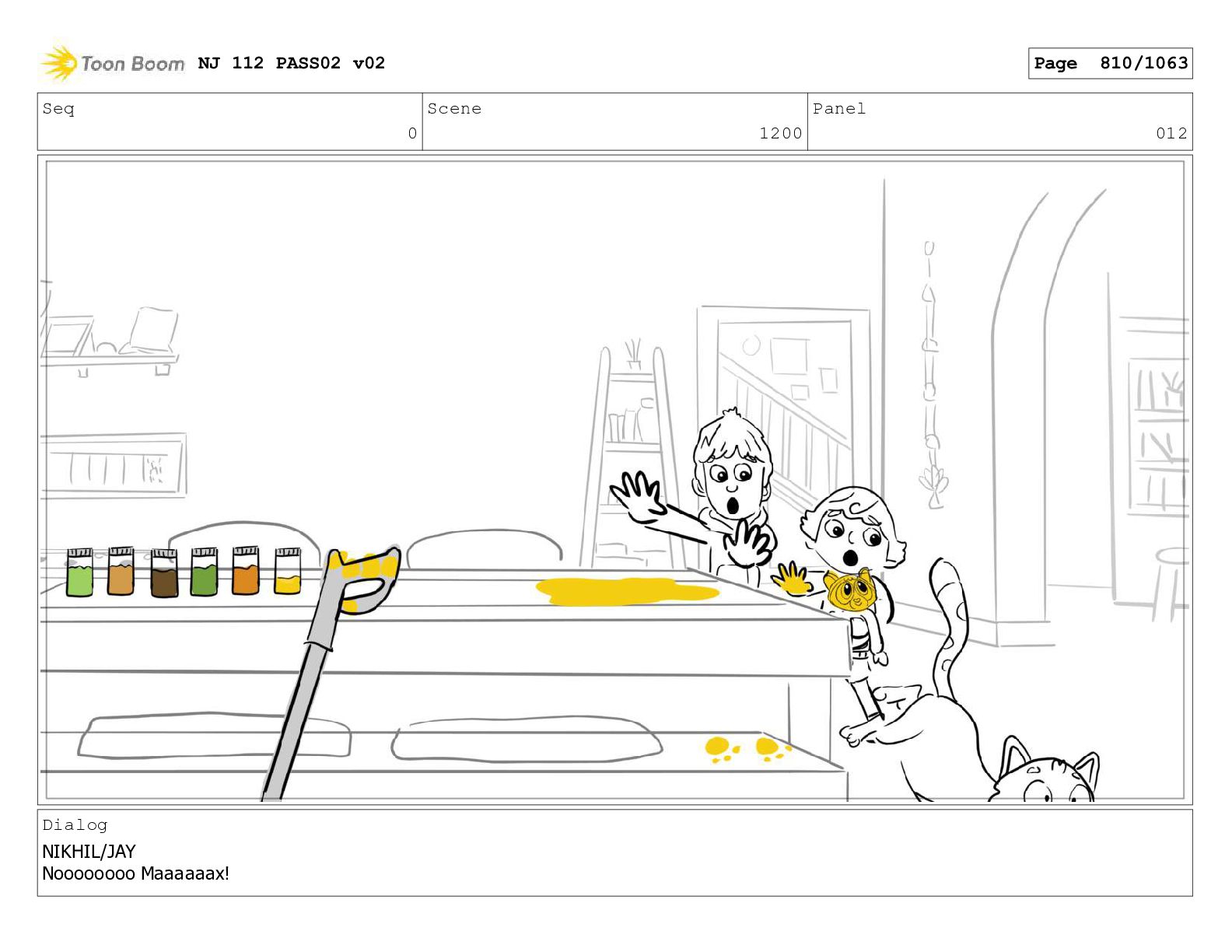The width and height of the screenshot is (1232, 952).
Task: Click the 'Seq' field label
Action: pos(58,109)
